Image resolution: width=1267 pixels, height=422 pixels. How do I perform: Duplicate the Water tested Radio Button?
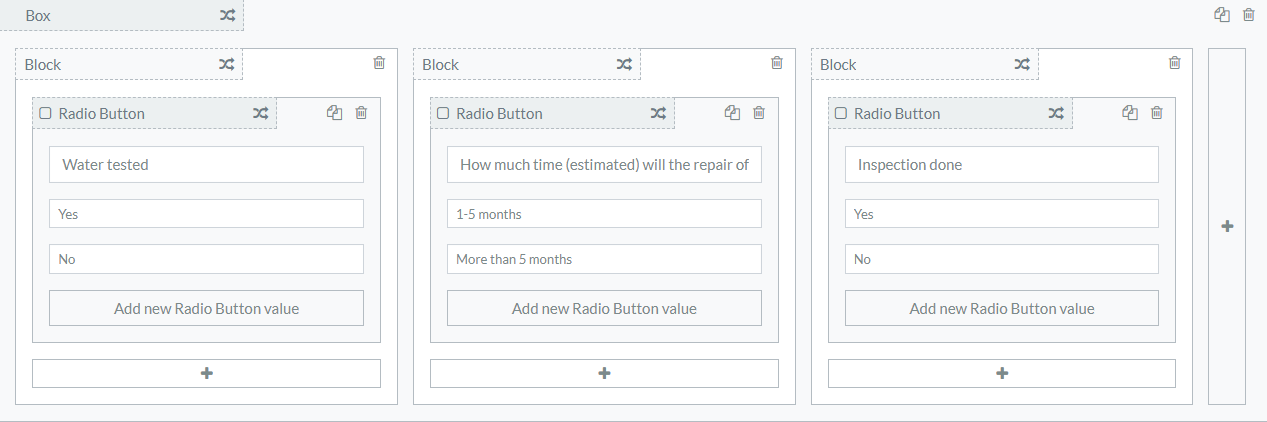[x=335, y=113]
